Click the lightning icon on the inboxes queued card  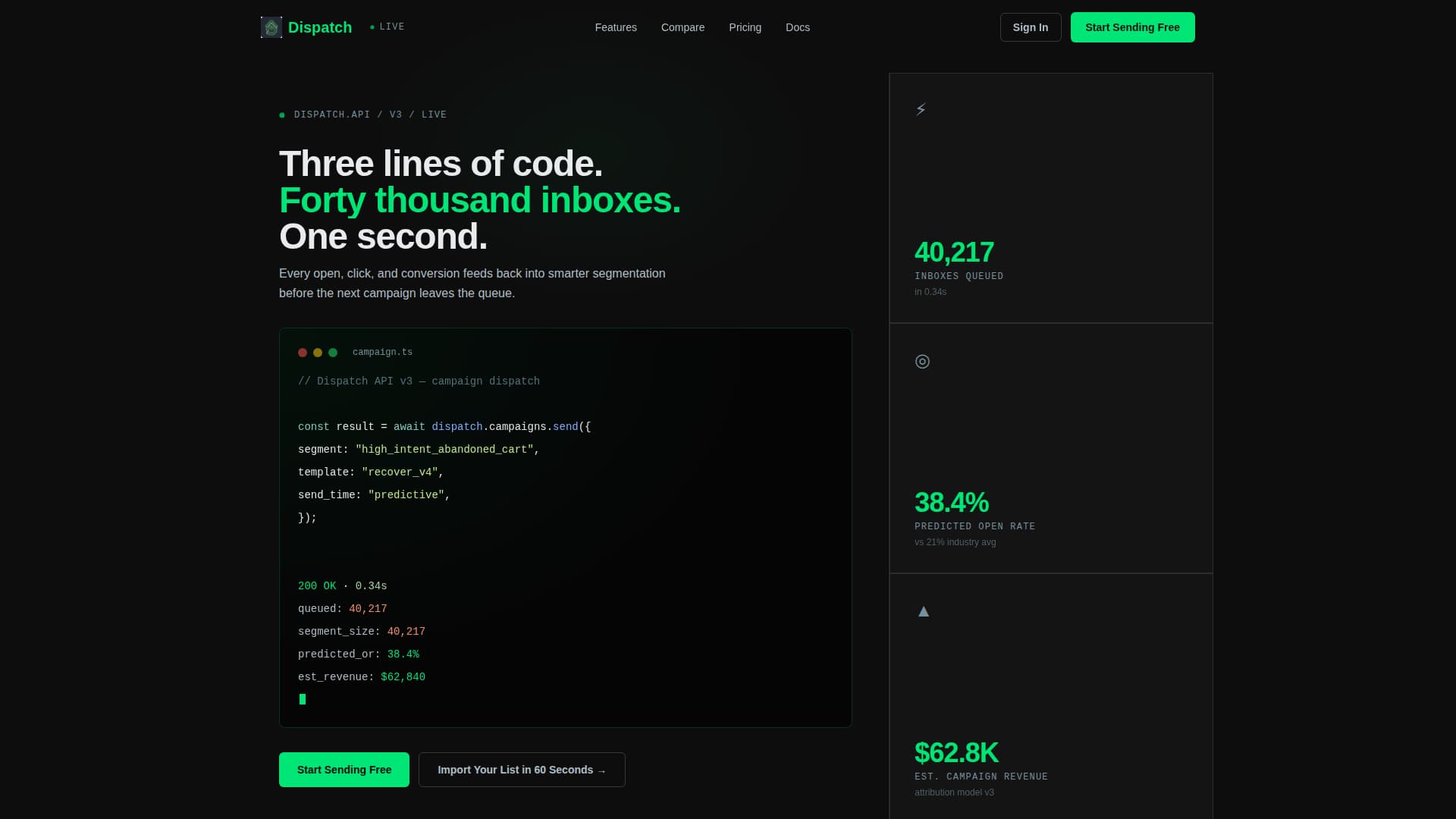tap(921, 108)
